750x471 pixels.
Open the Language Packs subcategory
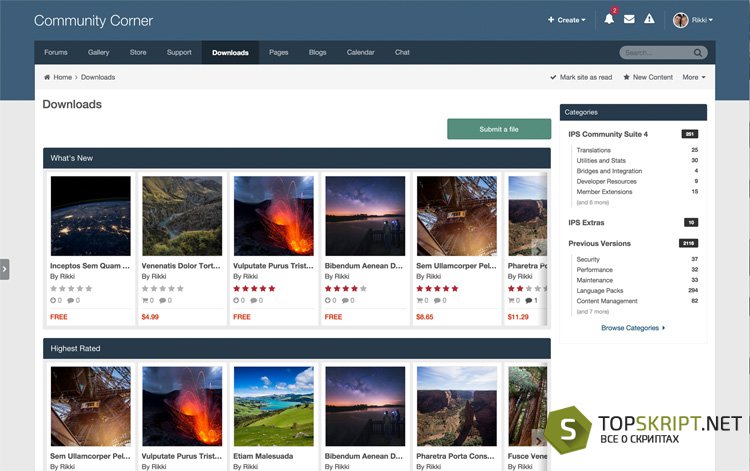600,291
